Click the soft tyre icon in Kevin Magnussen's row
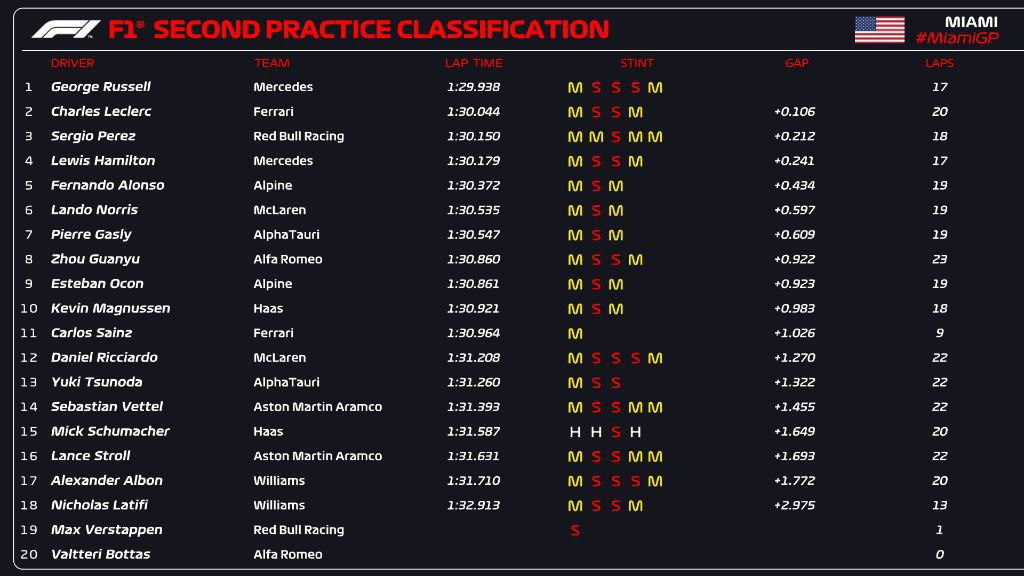The image size is (1024, 576). click(595, 309)
